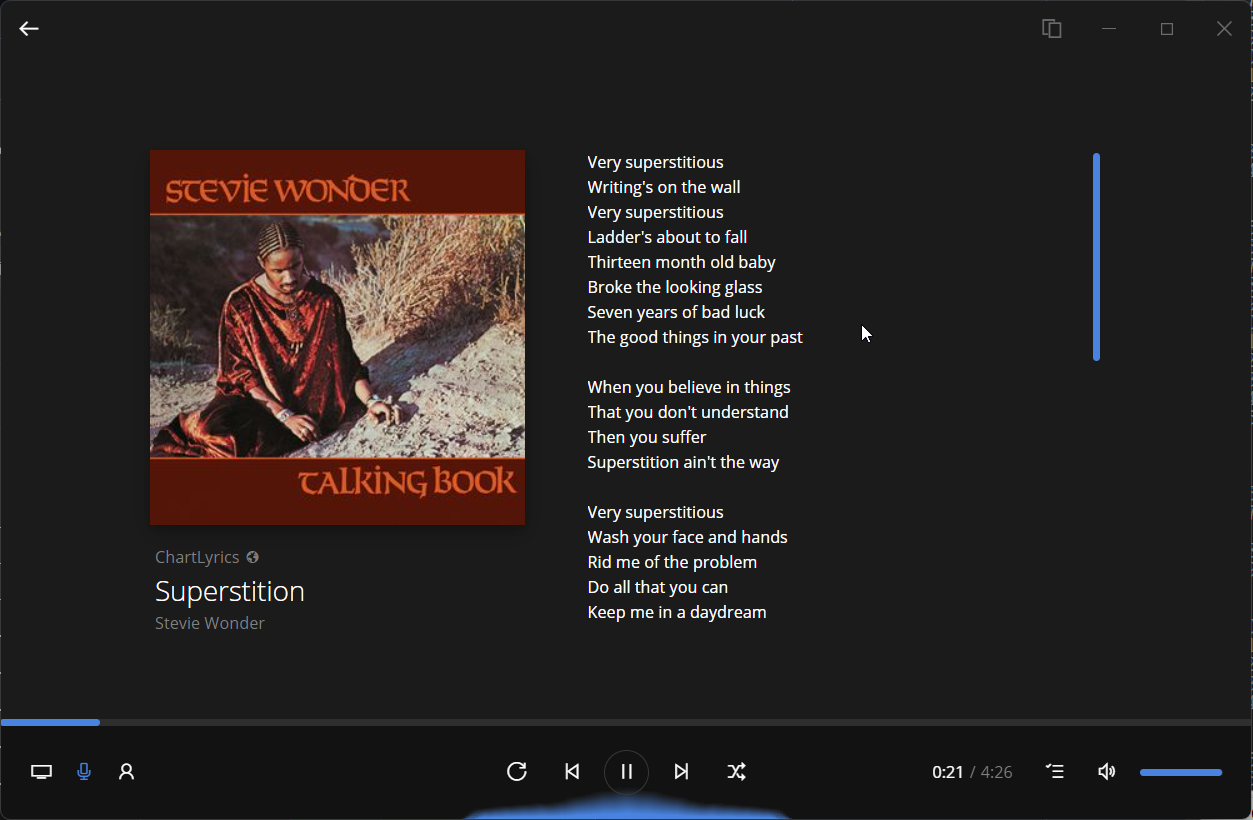This screenshot has height=820, width=1253.
Task: Go back with the arrow button
Action: [x=29, y=29]
